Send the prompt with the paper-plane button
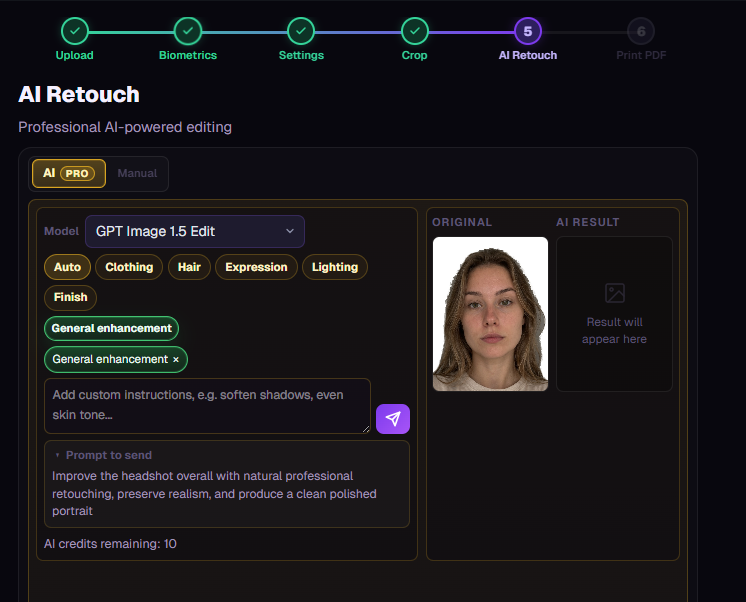Screen dimensions: 746x602 click(x=393, y=419)
